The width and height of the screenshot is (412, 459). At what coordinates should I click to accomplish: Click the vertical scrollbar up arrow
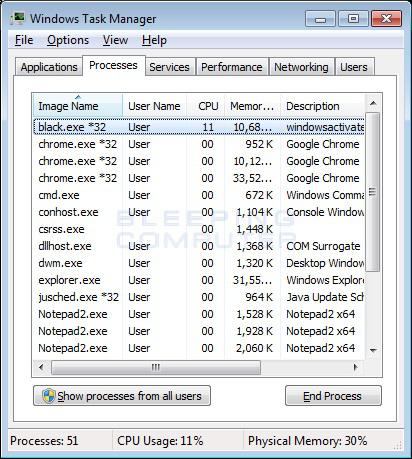373,103
